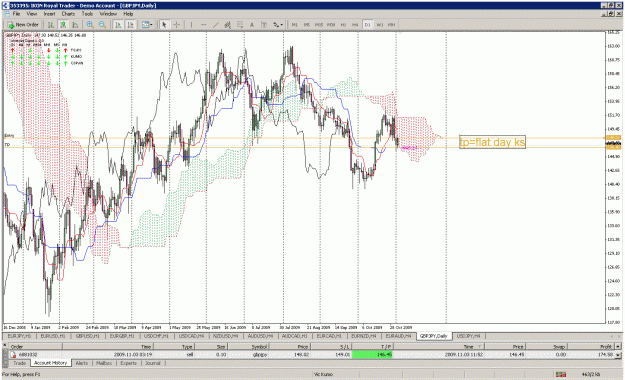
Task: Select the text 'A' tool
Action: pyautogui.click(x=252, y=25)
